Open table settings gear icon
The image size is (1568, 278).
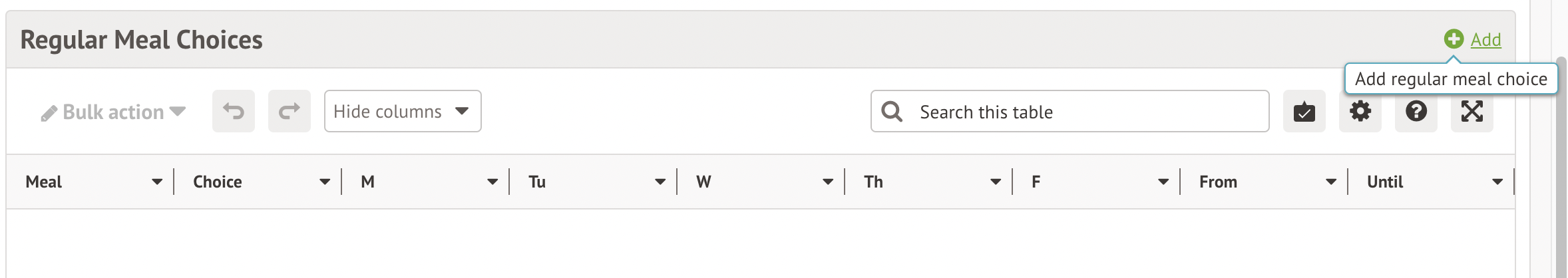[x=1360, y=111]
